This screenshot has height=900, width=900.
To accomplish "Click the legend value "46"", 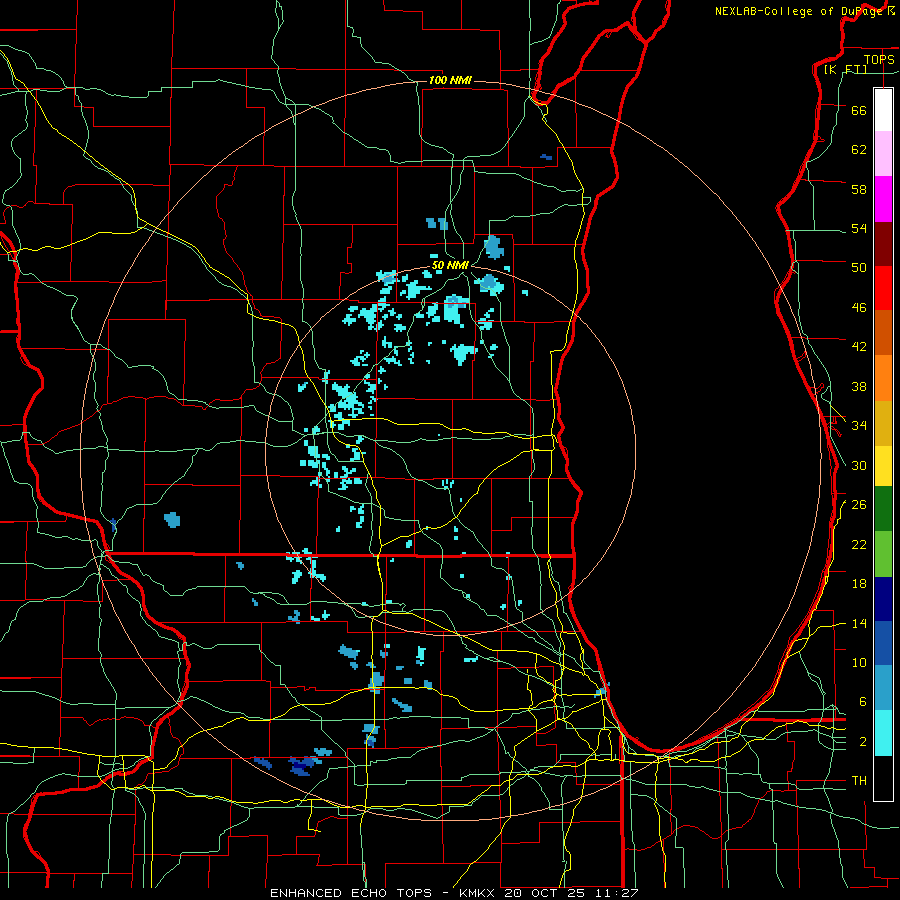I will [859, 308].
